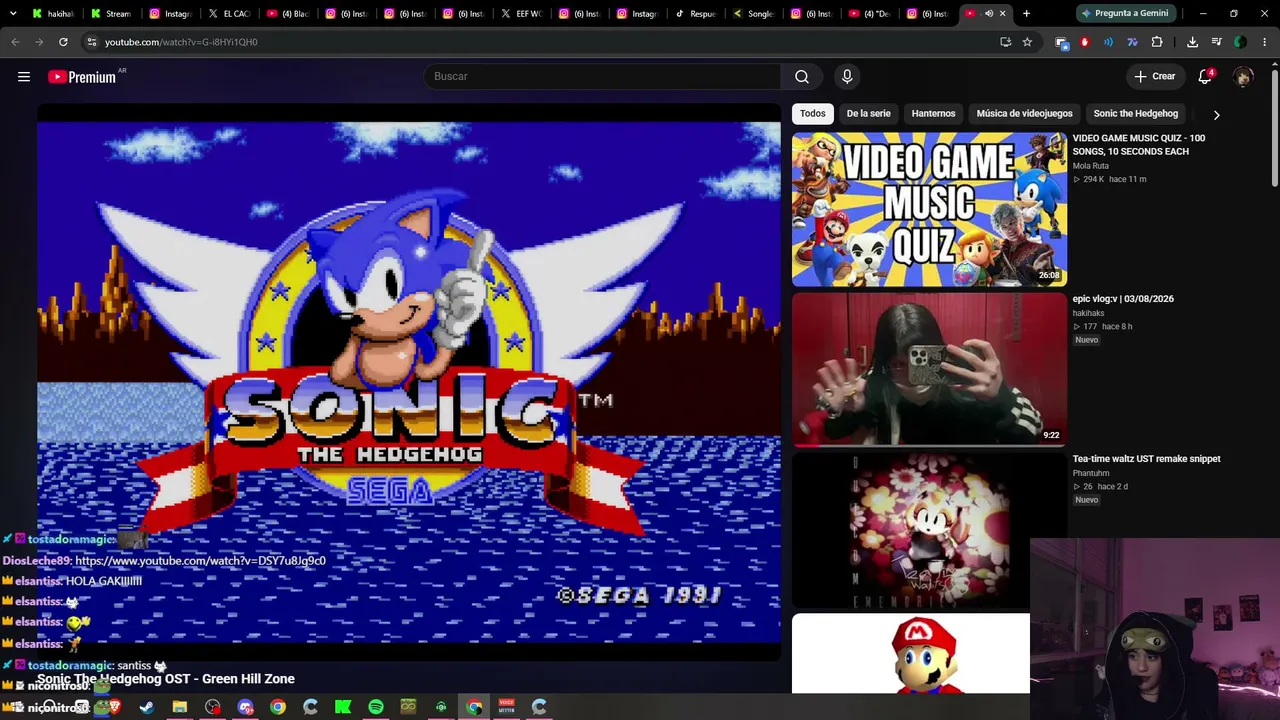Open Chrome's three-dot menu

[x=1265, y=42]
